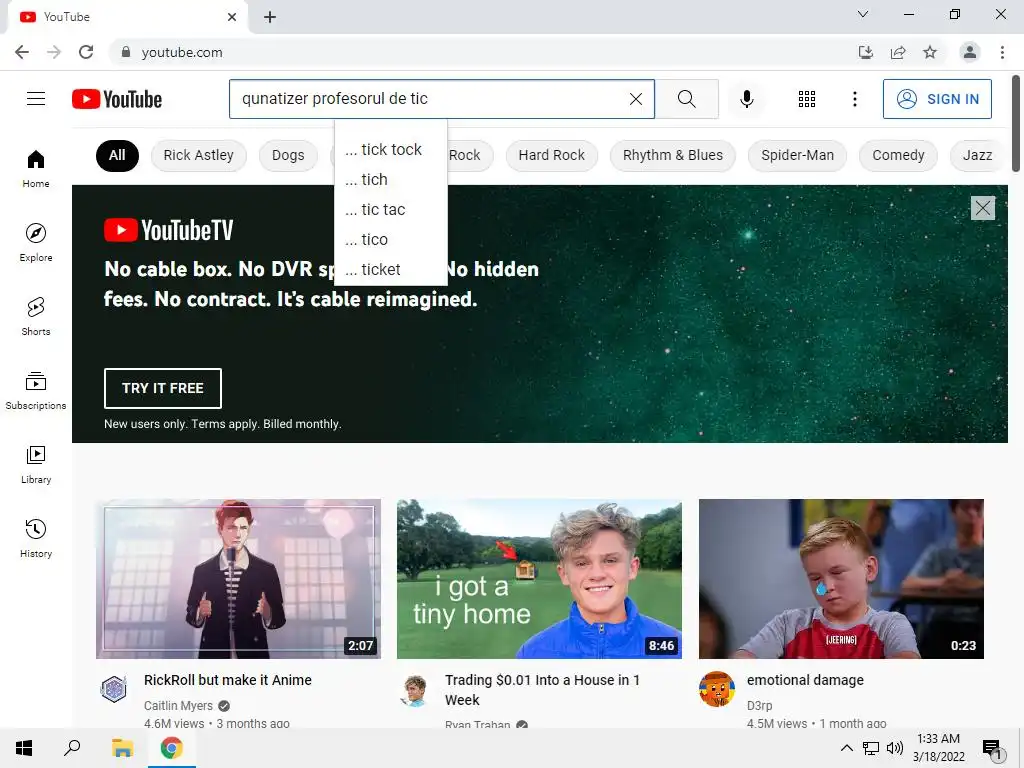Choose the 'tico' suggestion
This screenshot has width=1024, height=768.
pyautogui.click(x=391, y=240)
